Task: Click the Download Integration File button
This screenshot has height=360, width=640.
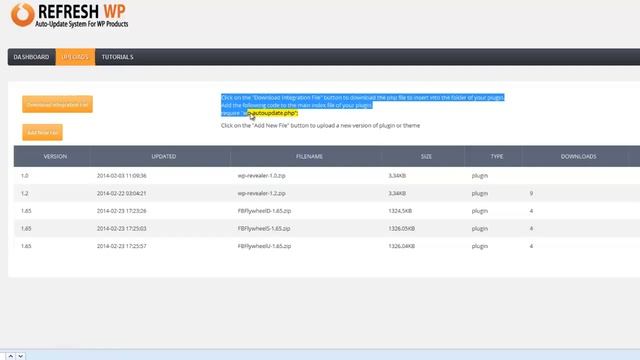Action: pyautogui.click(x=58, y=104)
